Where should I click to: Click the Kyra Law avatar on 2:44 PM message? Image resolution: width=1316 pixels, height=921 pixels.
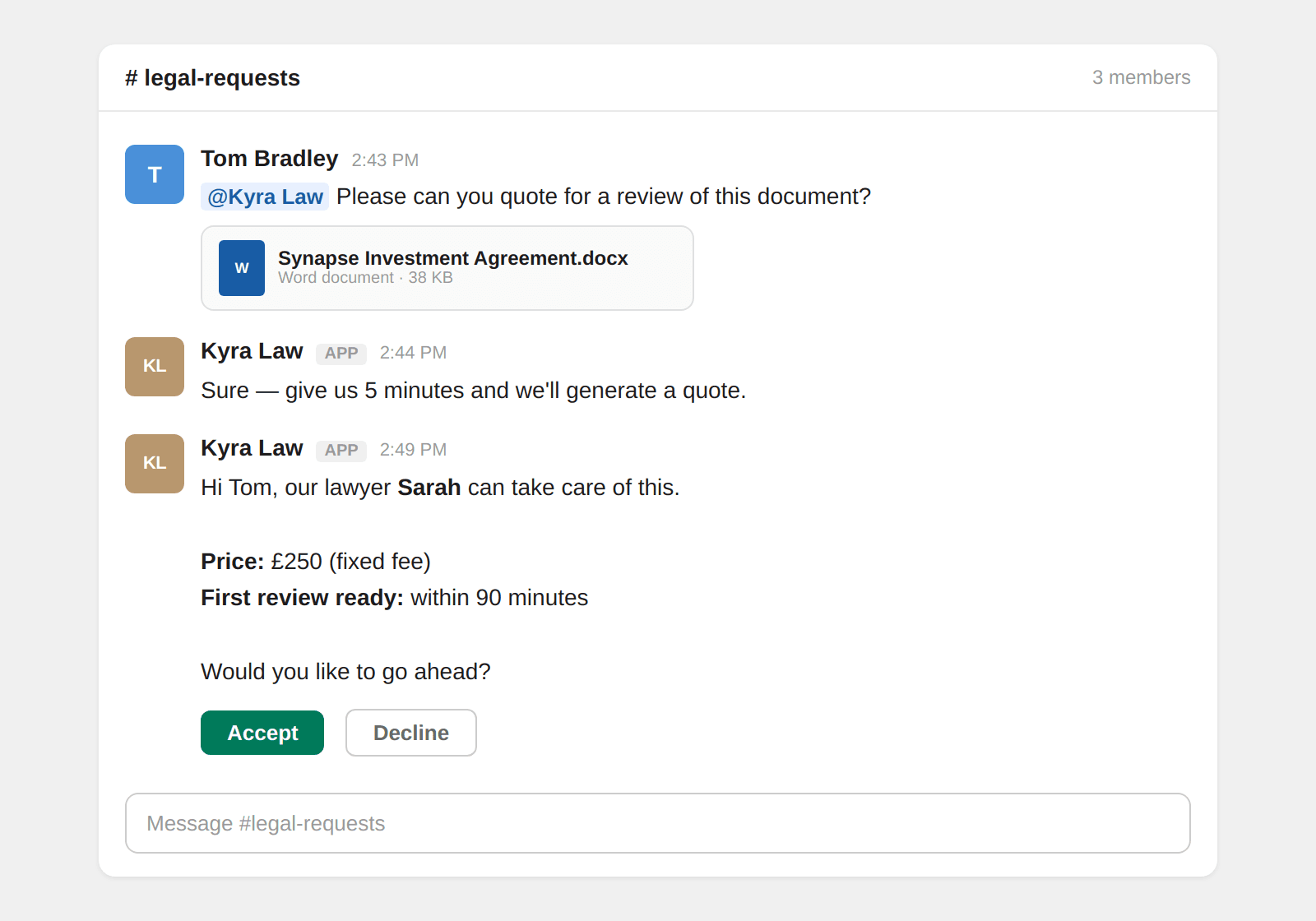(x=155, y=367)
